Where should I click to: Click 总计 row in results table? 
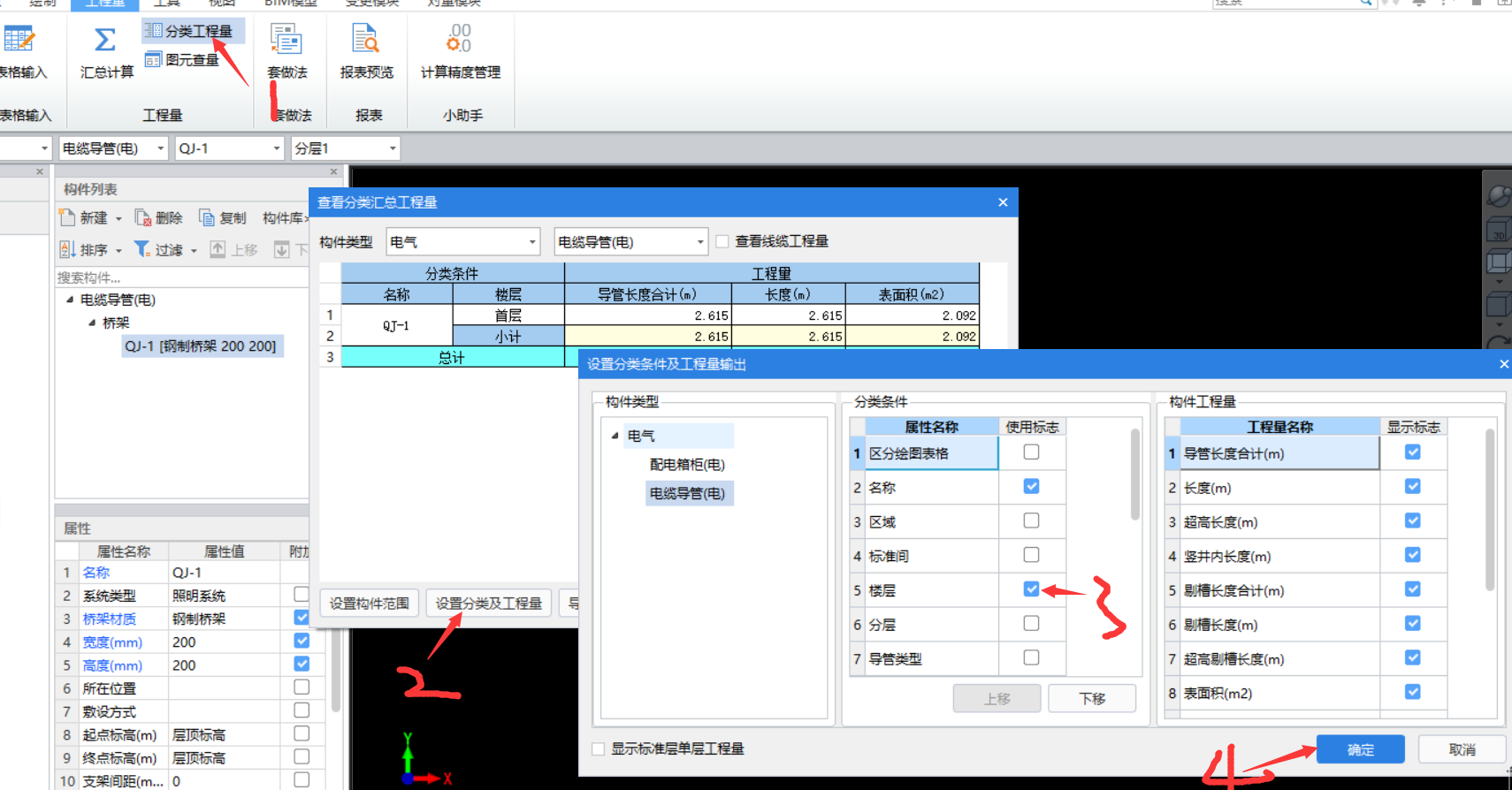pos(453,357)
